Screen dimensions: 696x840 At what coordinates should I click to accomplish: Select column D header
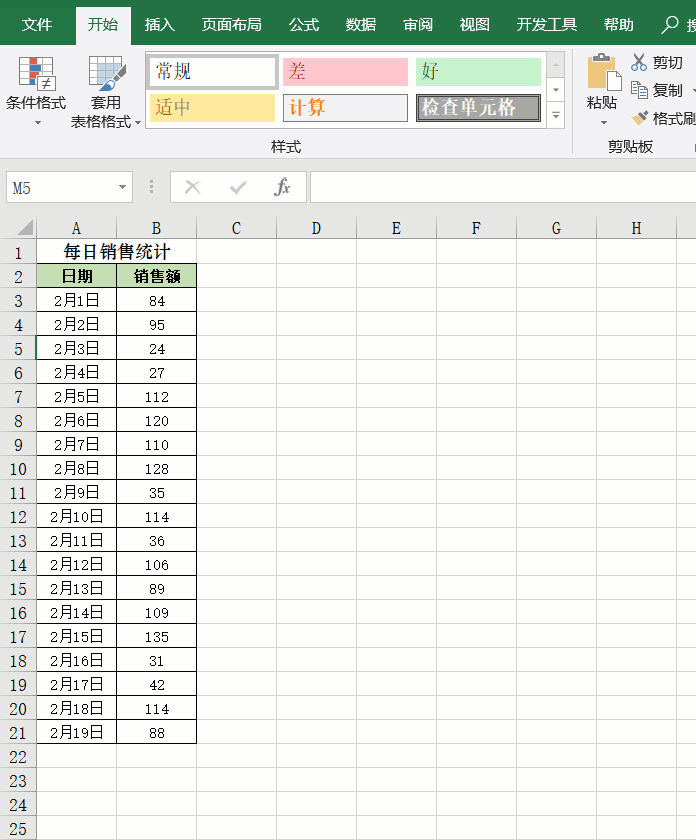[316, 228]
